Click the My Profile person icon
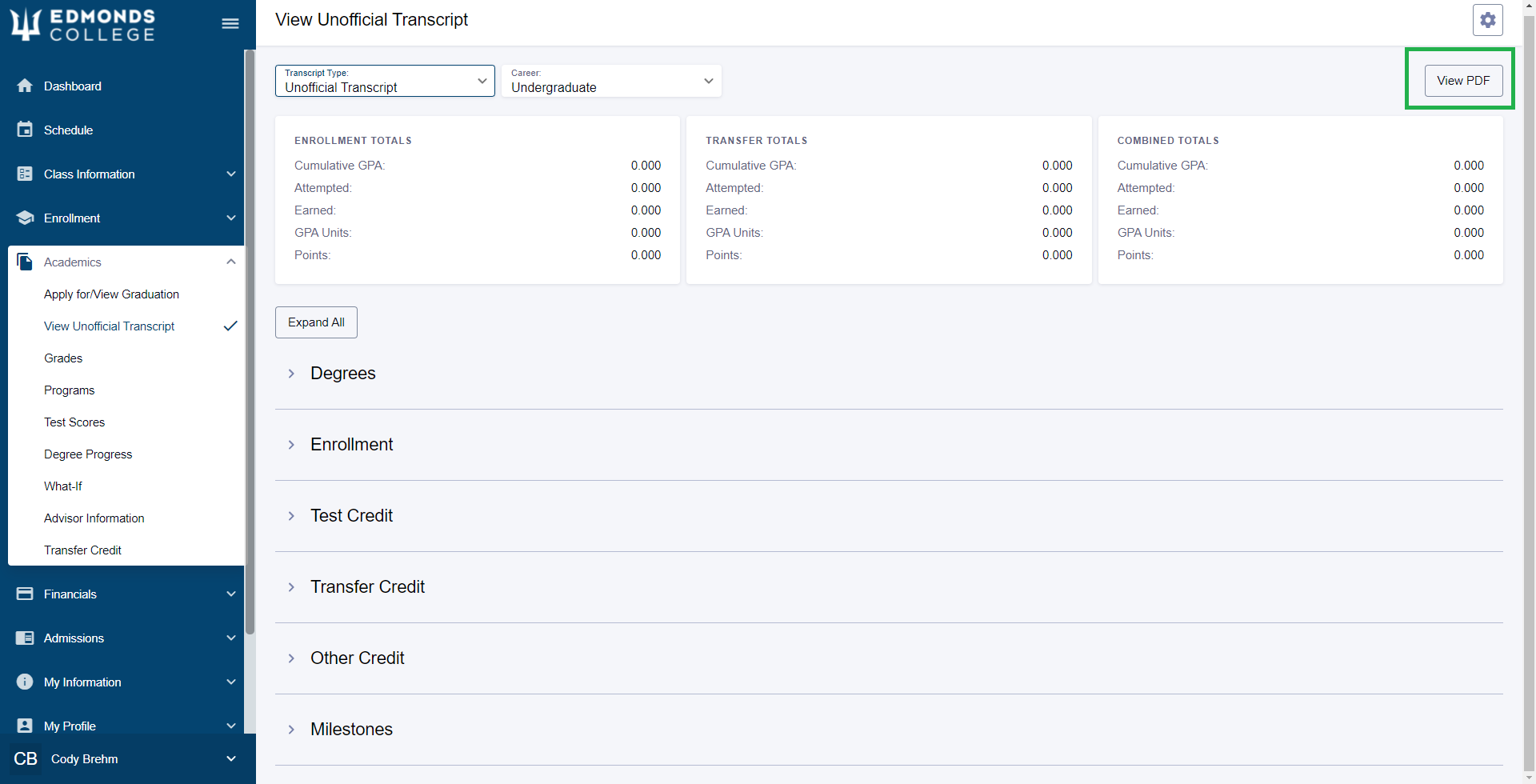The height and width of the screenshot is (784, 1536). click(25, 726)
